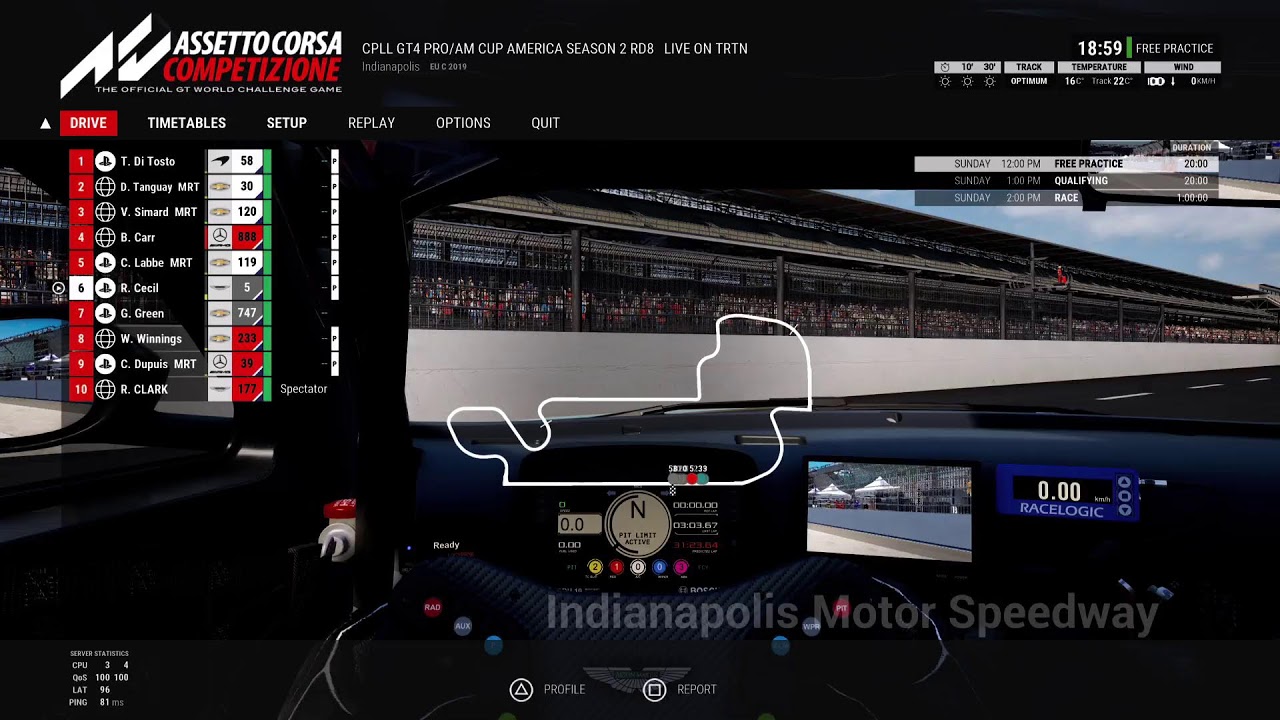The image size is (1280, 720).
Task: Select driver R. CLARK name
Action: [144, 390]
